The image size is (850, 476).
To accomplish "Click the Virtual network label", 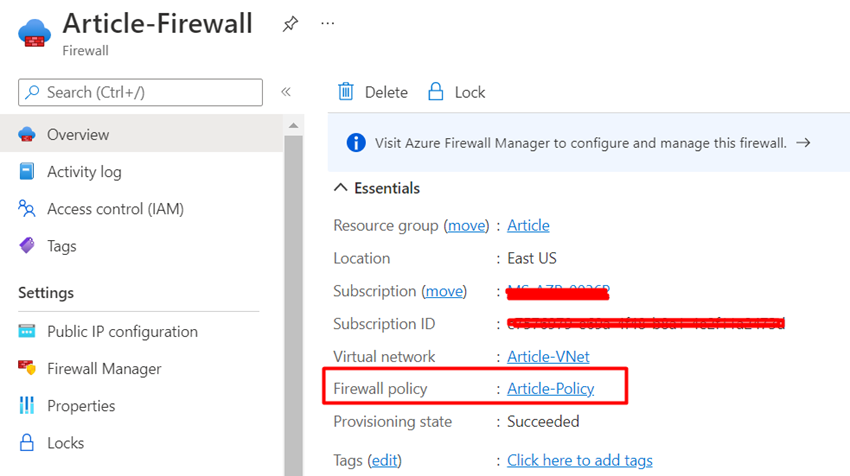I will (x=384, y=357).
